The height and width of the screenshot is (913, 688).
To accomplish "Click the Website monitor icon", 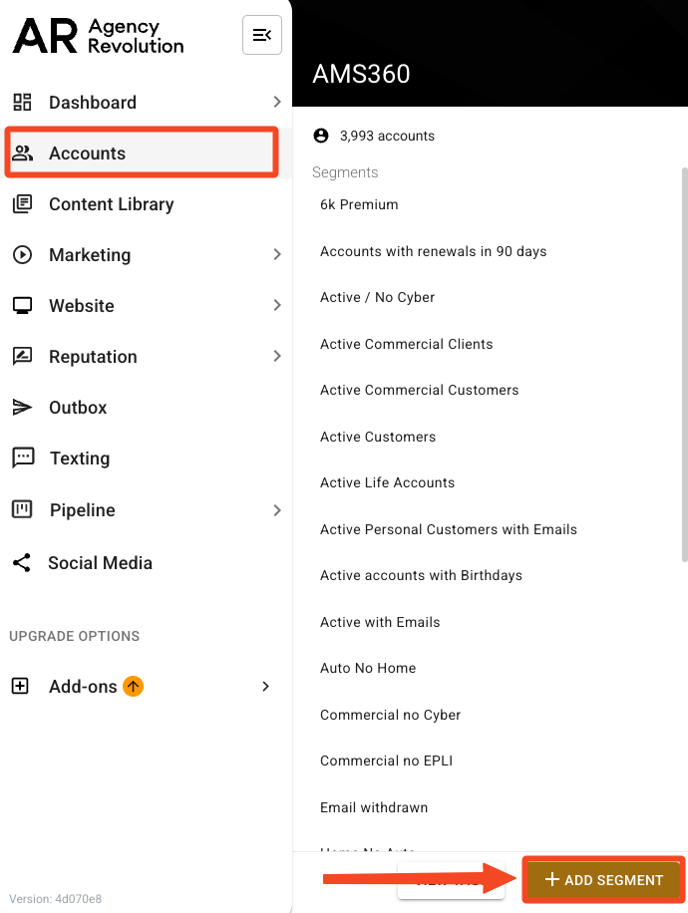I will 22,305.
